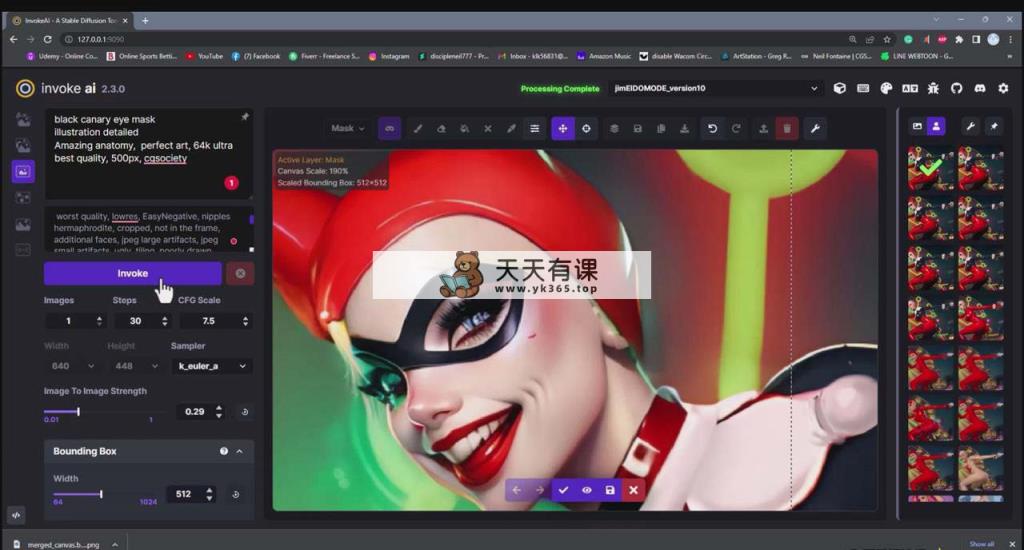Open canvas settings wrench in toolbar

[815, 129]
